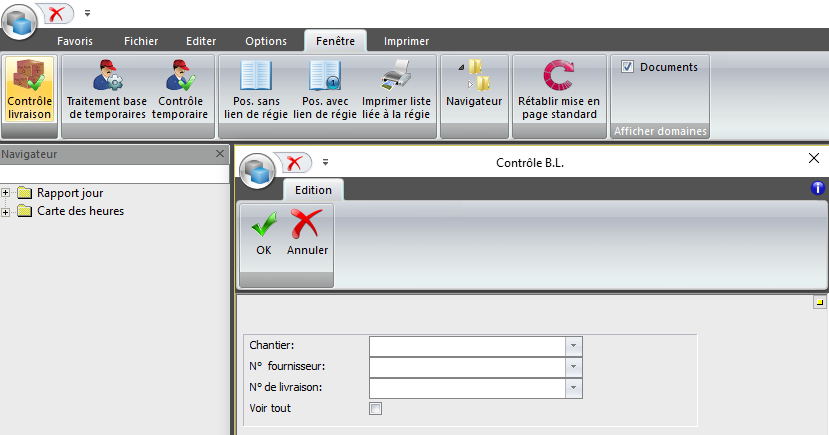
Task: Switch to the Editer tab
Action: (201, 41)
